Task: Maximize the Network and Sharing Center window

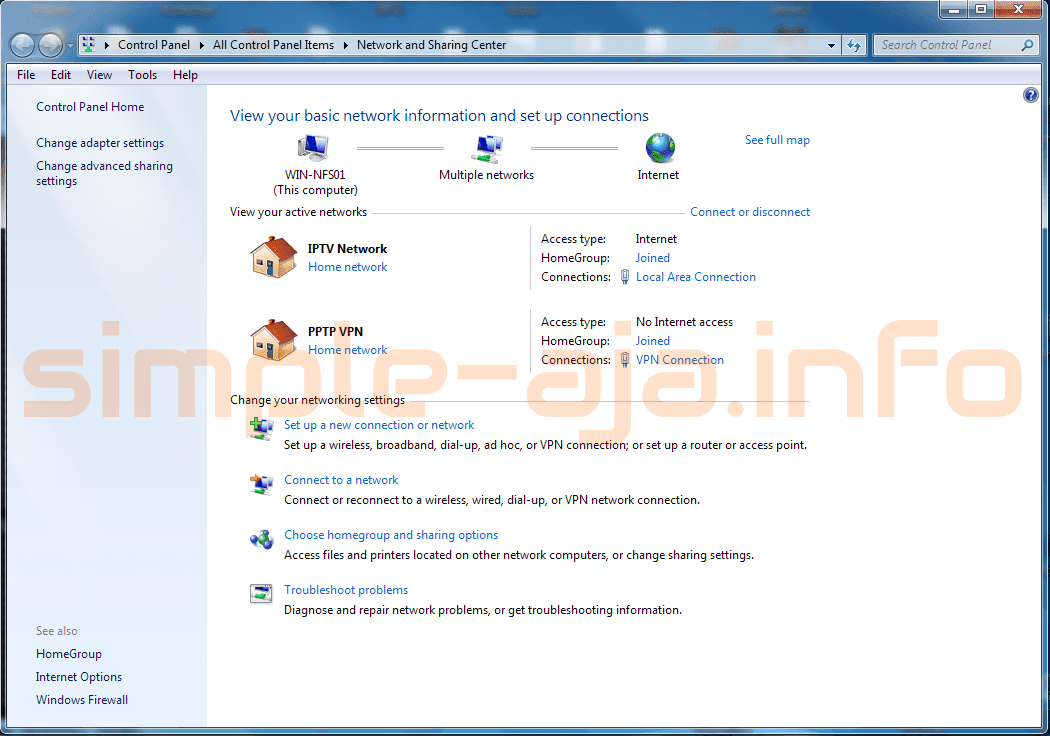Action: [981, 9]
